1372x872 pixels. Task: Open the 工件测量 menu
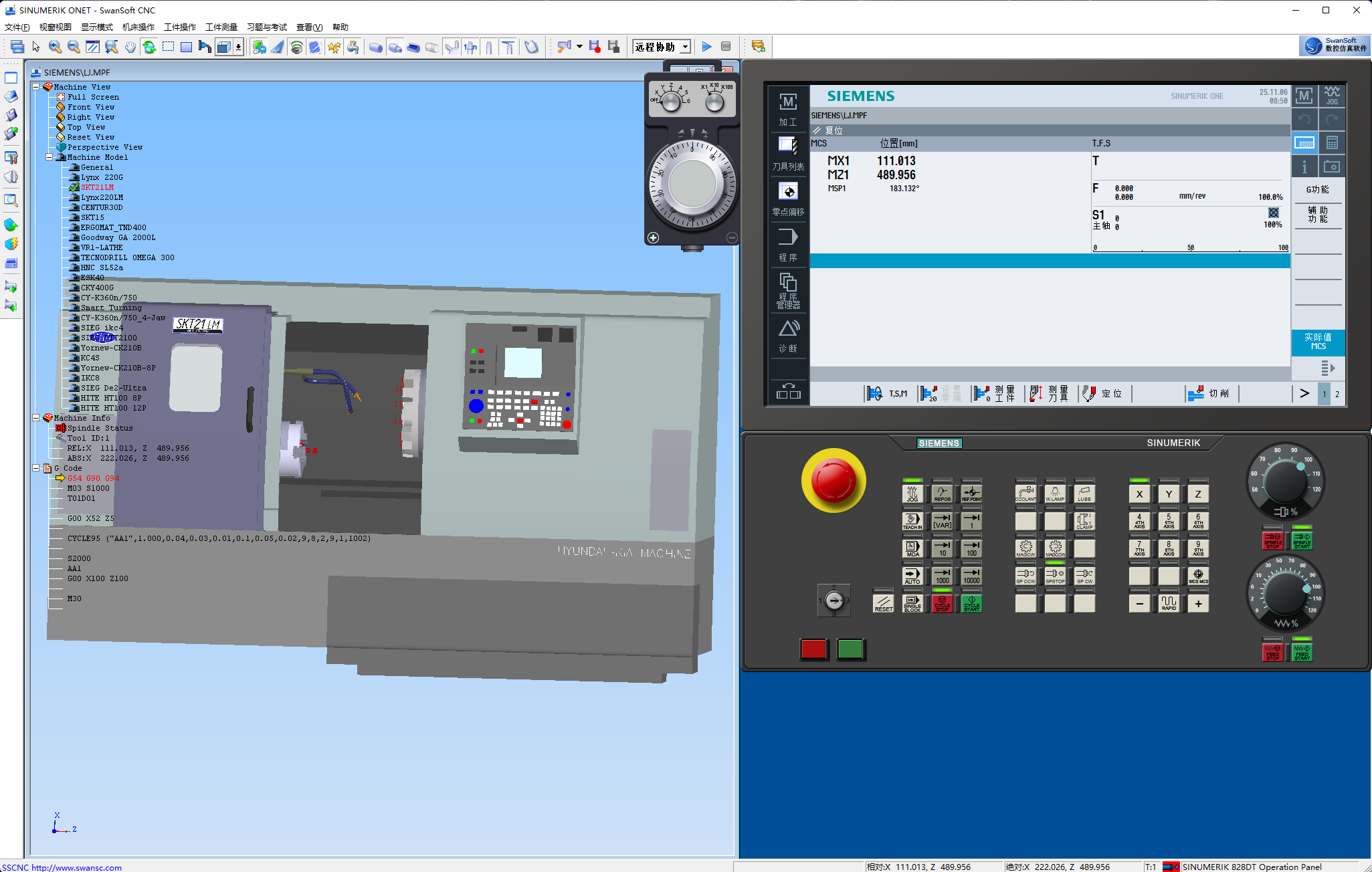221,27
